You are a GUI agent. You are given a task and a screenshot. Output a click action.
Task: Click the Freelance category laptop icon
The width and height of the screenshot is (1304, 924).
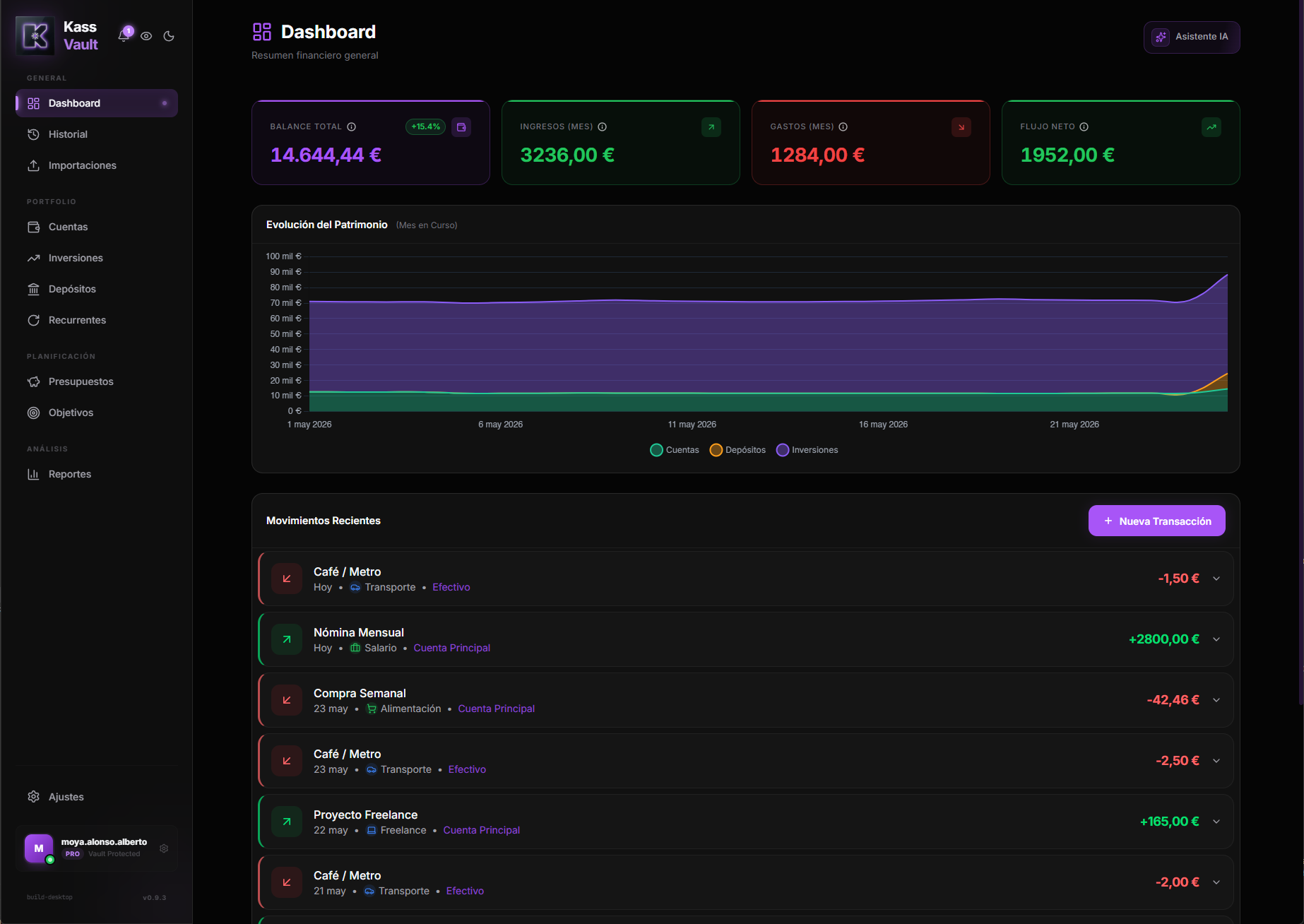click(372, 830)
